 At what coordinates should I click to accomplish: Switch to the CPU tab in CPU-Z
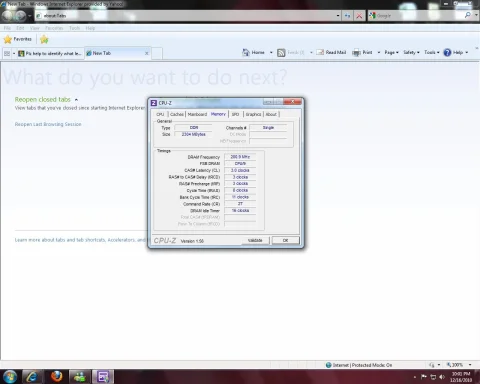click(160, 114)
